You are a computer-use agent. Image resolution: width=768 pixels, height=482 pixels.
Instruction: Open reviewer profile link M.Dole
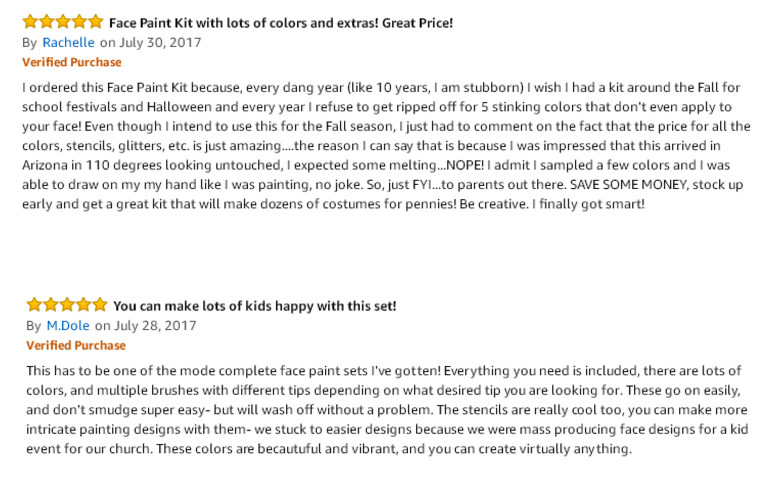tap(68, 326)
